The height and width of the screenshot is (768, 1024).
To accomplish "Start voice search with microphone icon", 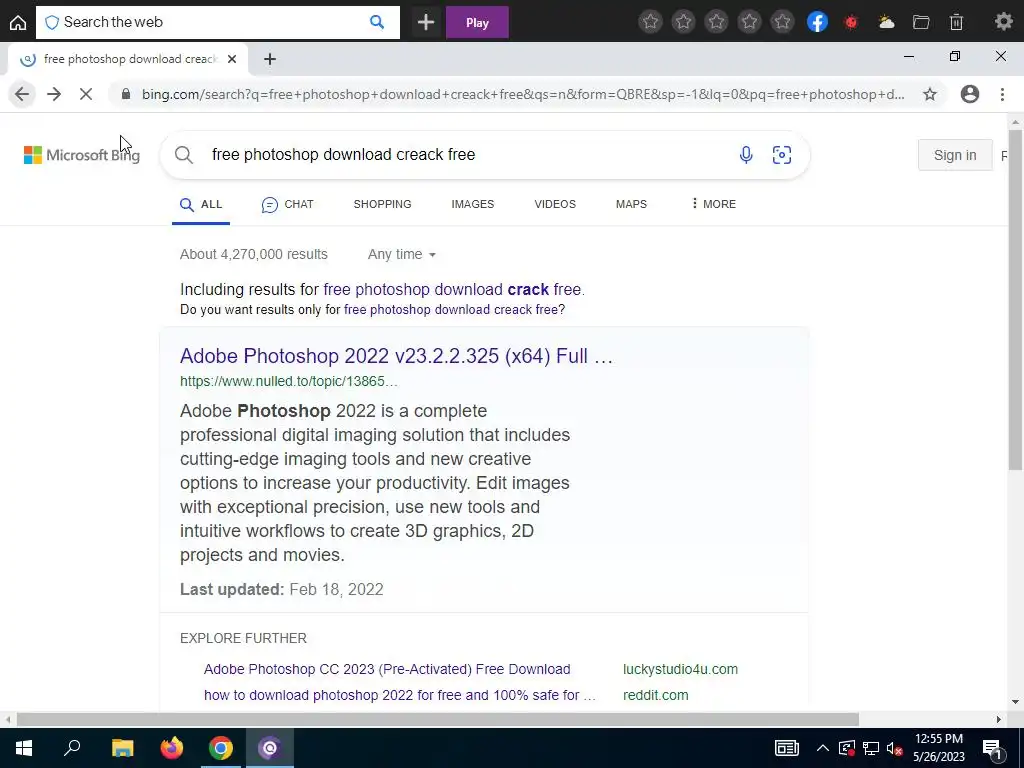I will click(746, 155).
